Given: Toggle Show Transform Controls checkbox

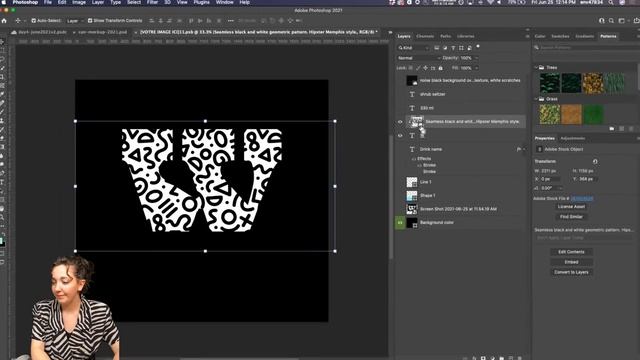Looking at the screenshot, I should pos(90,21).
